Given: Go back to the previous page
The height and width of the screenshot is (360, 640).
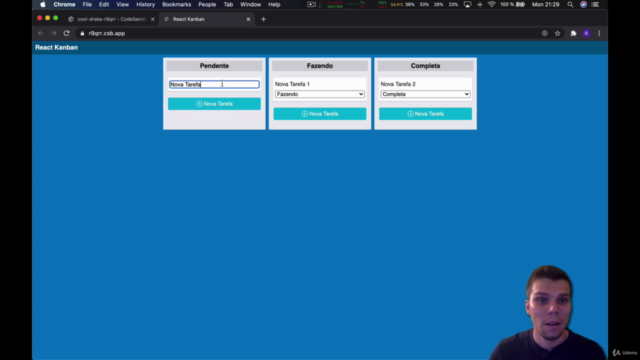Looking at the screenshot, I should pos(40,33).
